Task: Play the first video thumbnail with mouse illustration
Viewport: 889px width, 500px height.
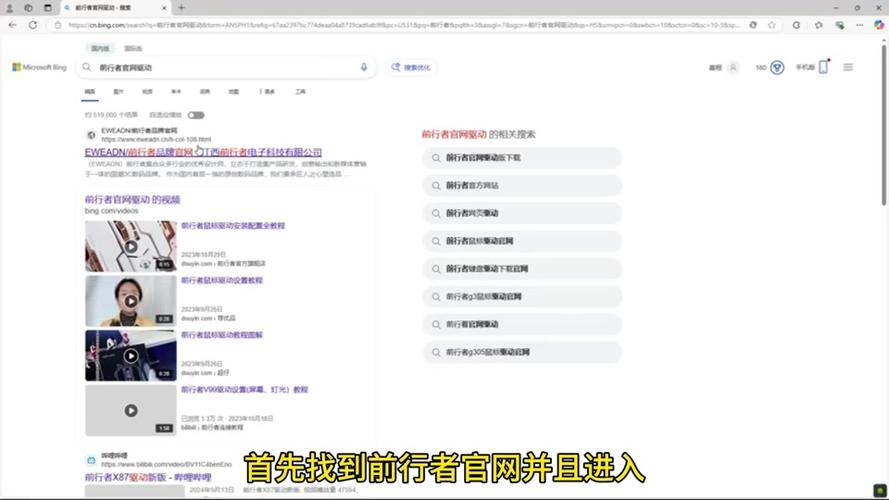Action: tap(130, 247)
